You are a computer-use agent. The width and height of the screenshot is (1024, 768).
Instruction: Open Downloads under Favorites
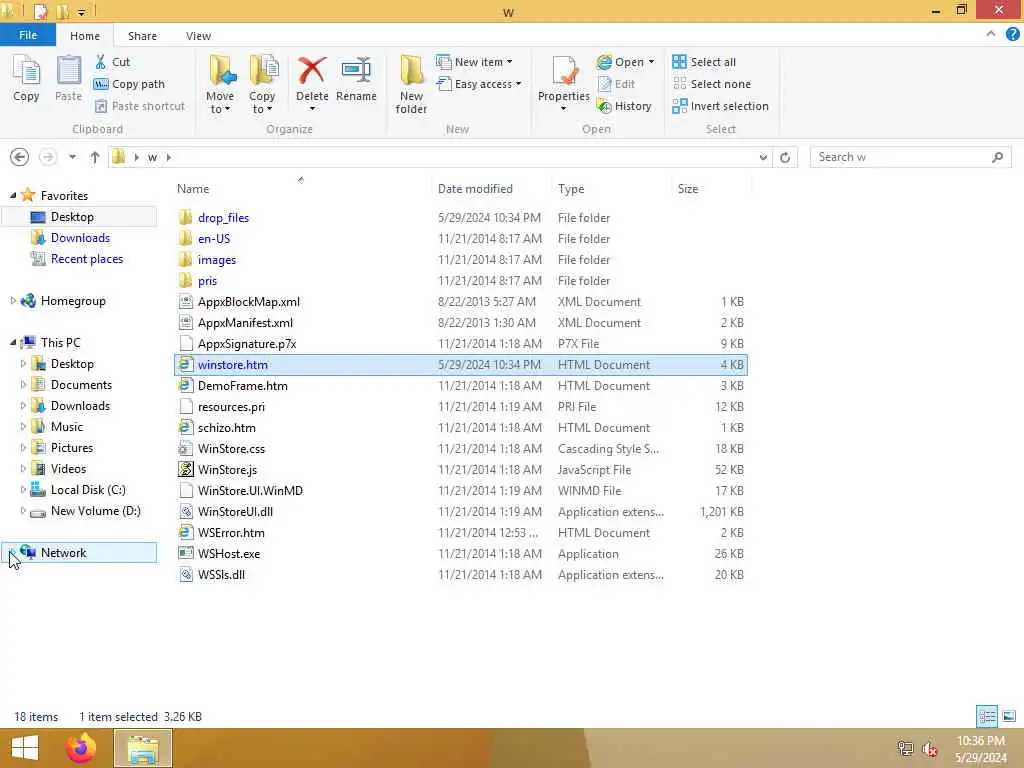80,238
